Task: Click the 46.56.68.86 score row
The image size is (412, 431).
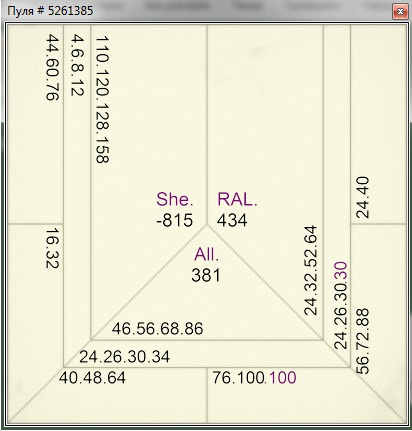Action: pos(157,329)
